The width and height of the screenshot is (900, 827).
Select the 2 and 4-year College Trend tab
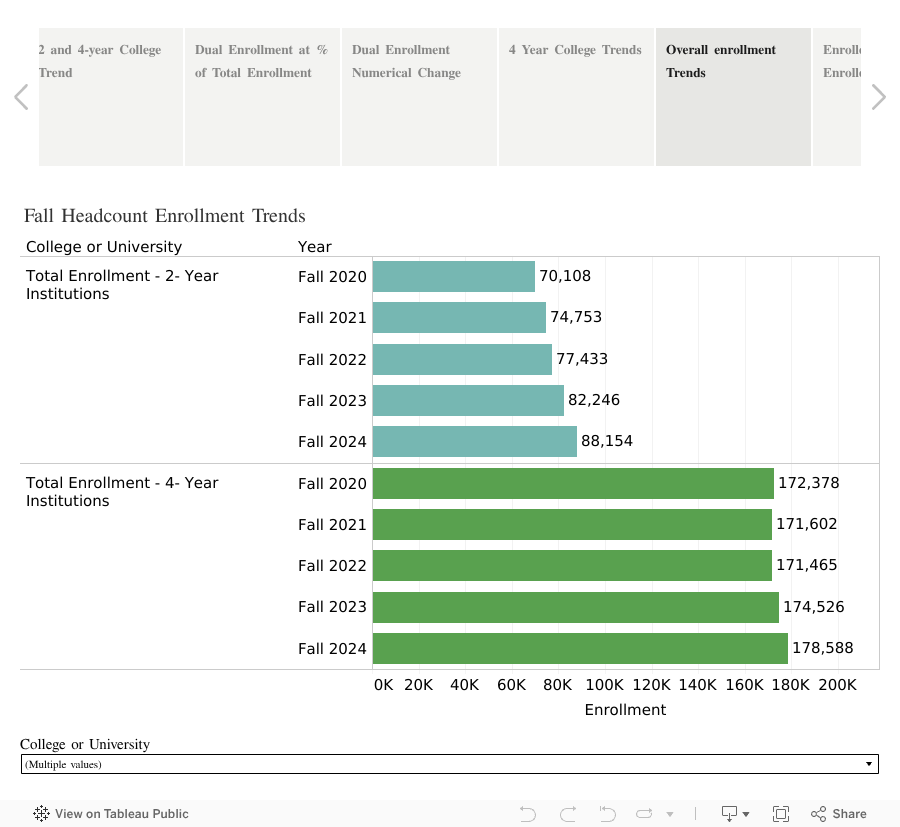tap(110, 96)
